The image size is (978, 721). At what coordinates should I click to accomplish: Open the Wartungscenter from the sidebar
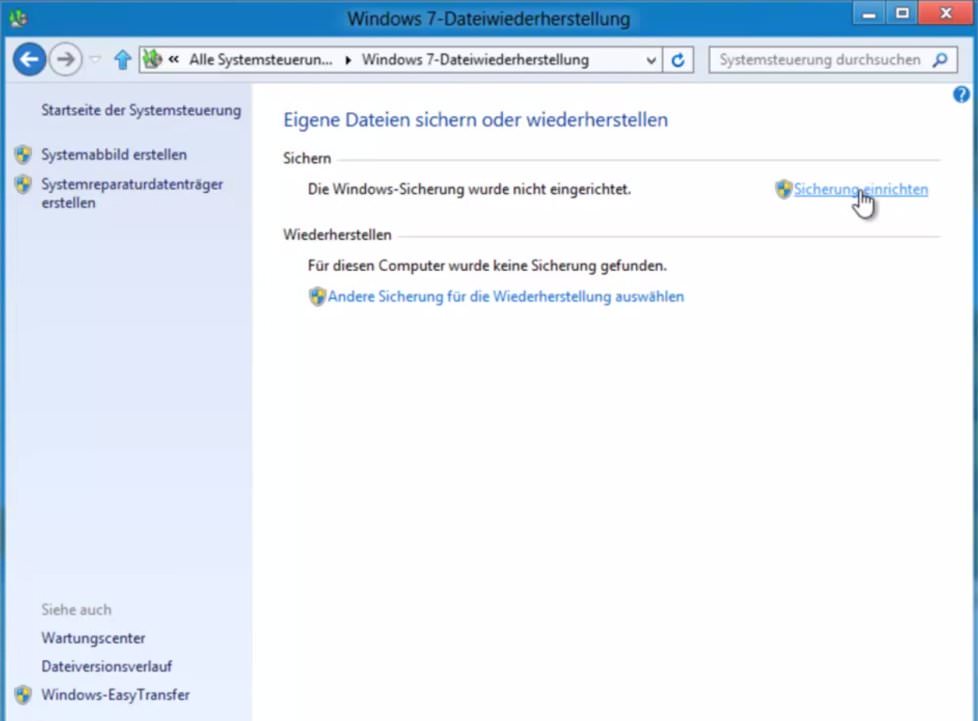pos(93,637)
